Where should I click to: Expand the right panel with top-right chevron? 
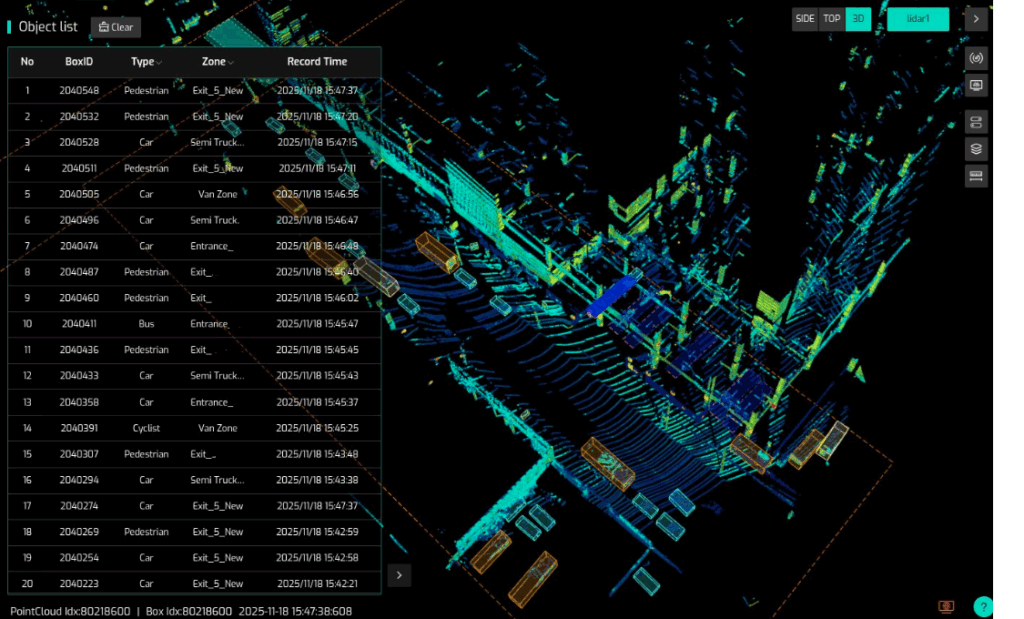tap(976, 19)
